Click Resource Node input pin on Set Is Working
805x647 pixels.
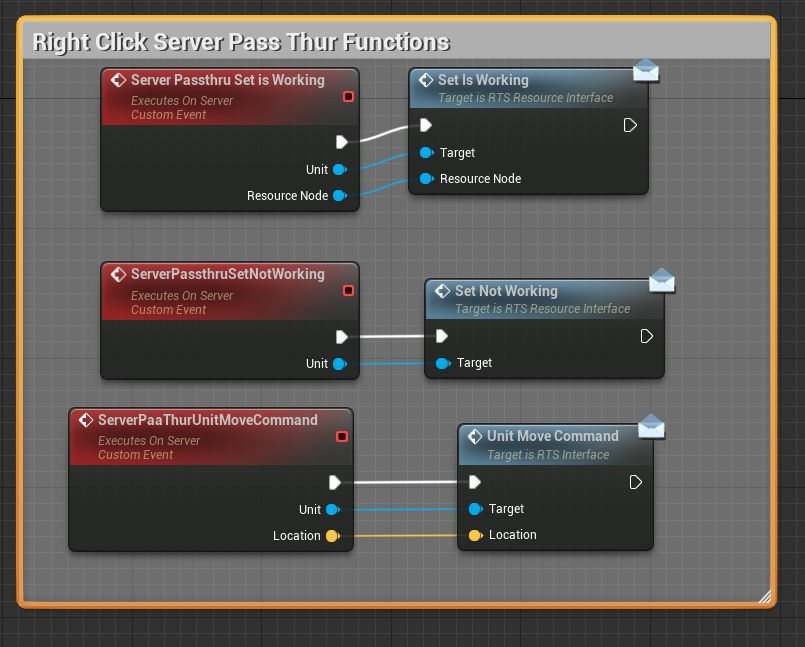tap(427, 179)
